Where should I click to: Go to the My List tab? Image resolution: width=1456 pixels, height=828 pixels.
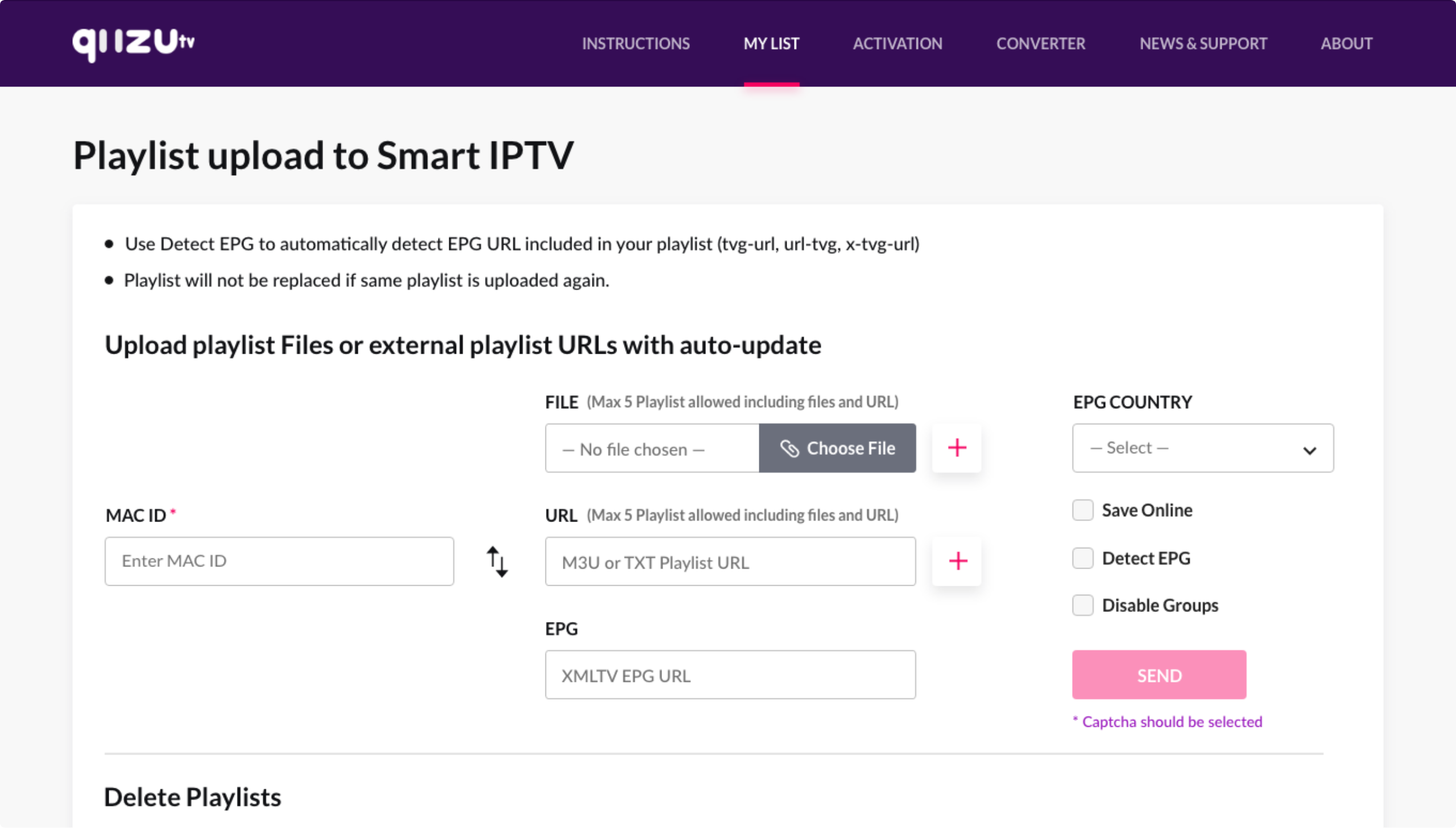(771, 43)
